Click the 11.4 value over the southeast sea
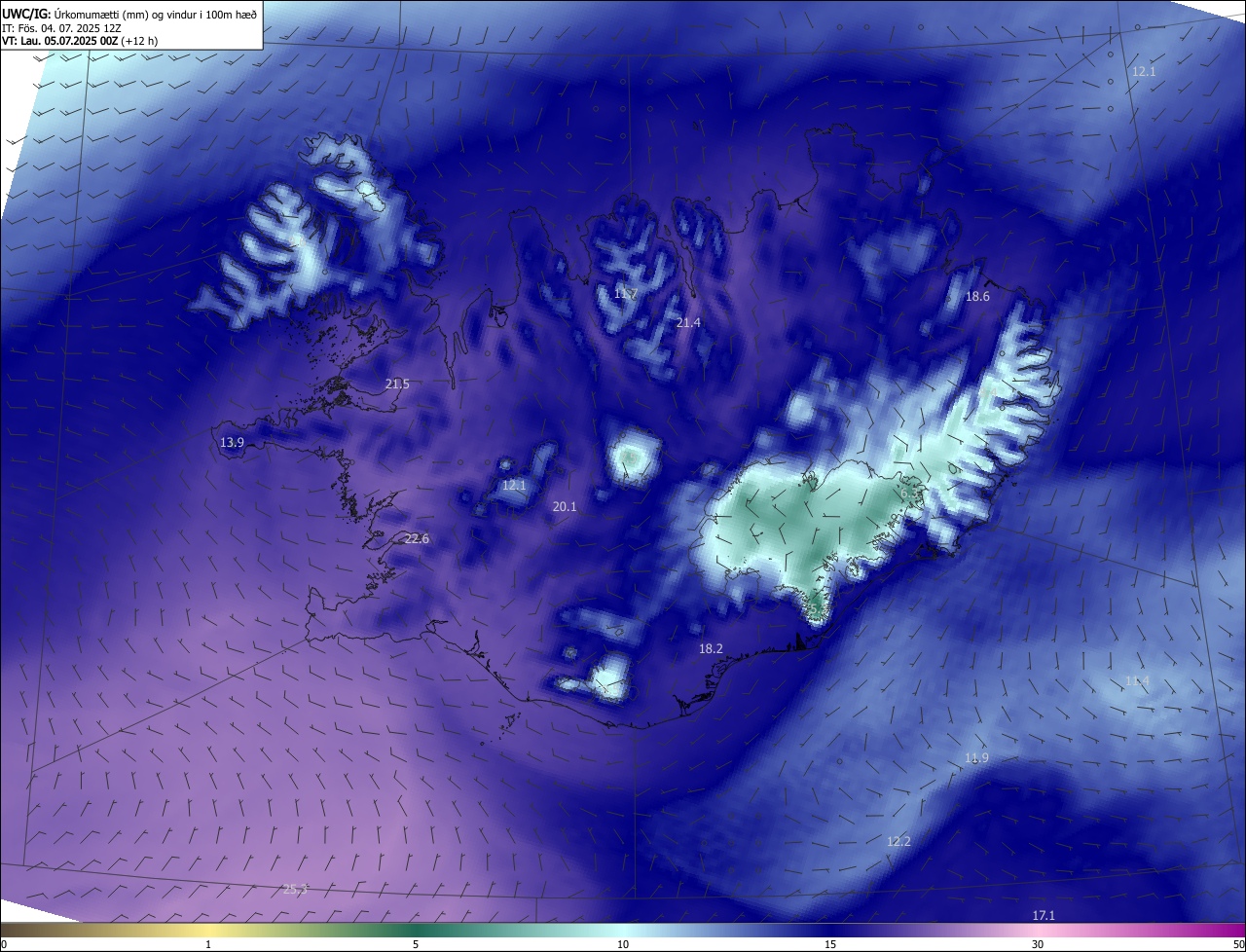1246x952 pixels. click(x=1137, y=681)
